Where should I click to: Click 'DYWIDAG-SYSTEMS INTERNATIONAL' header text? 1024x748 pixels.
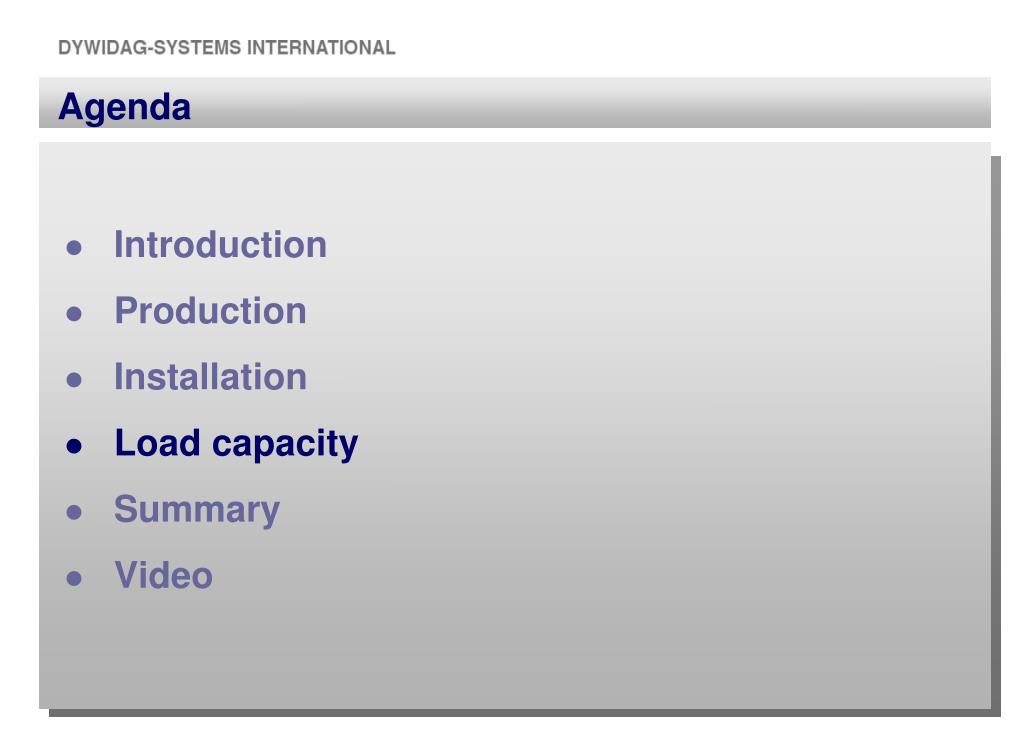click(x=227, y=48)
